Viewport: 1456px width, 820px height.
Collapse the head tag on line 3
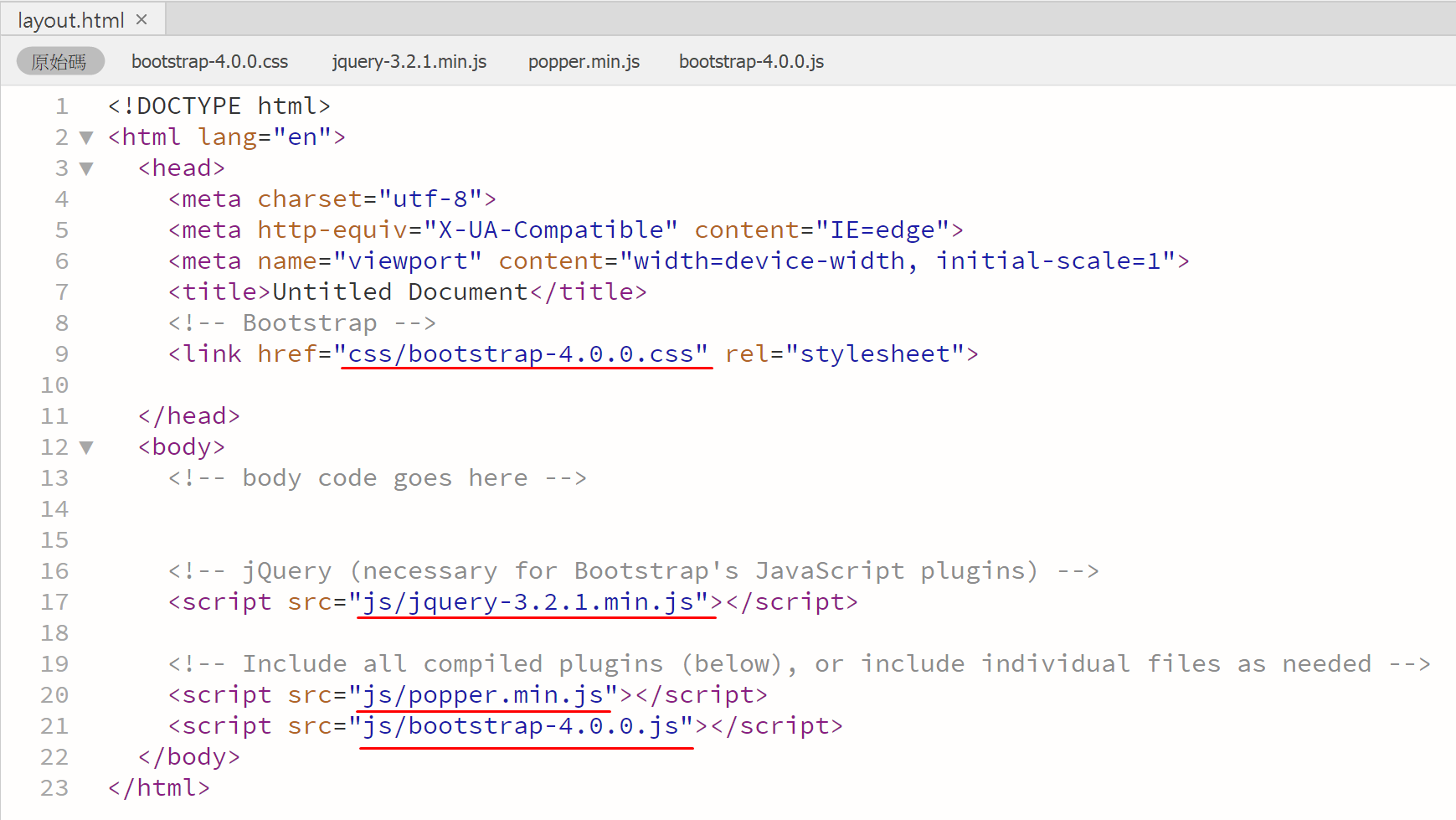pyautogui.click(x=86, y=168)
